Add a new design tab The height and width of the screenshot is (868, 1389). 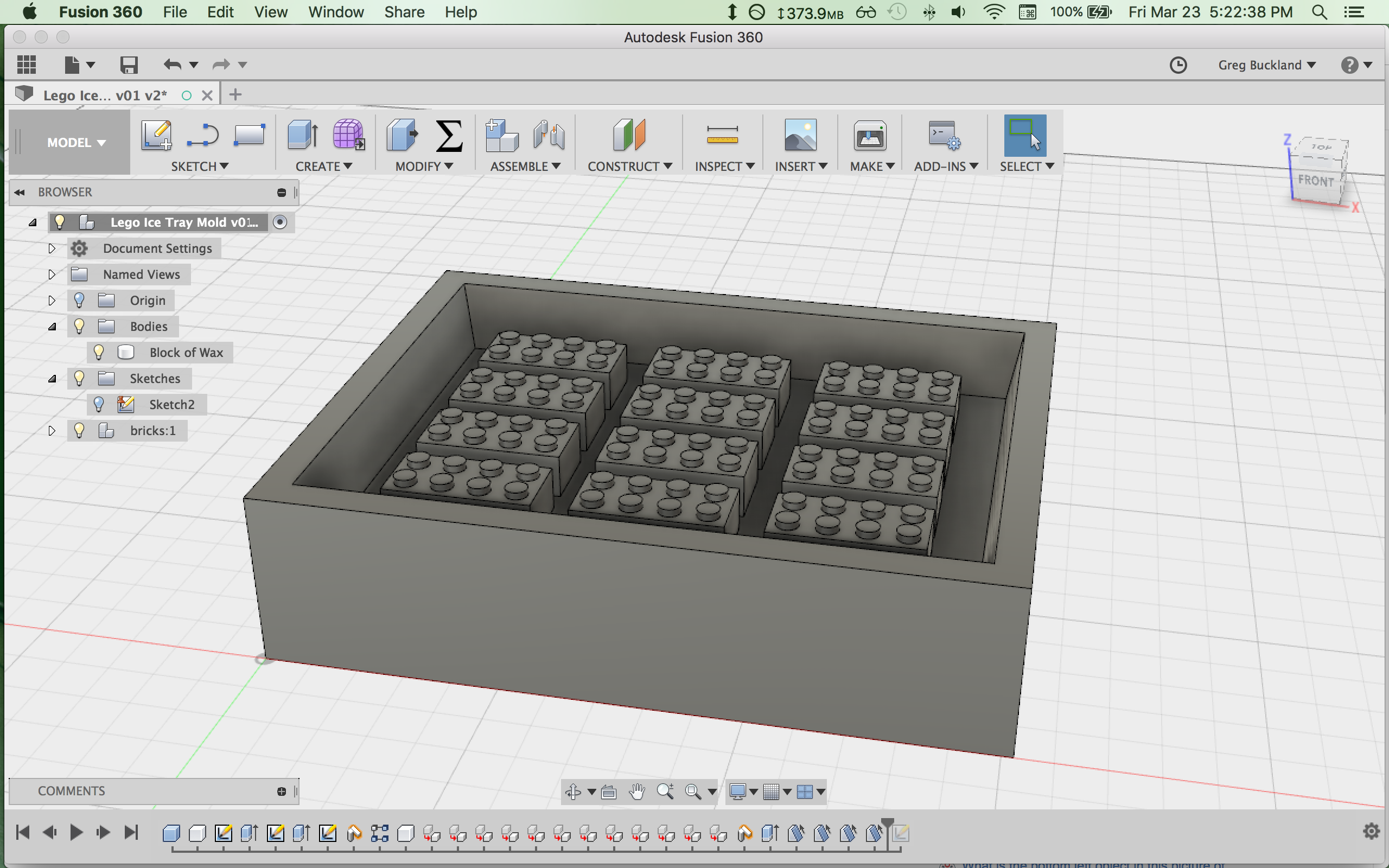235,95
